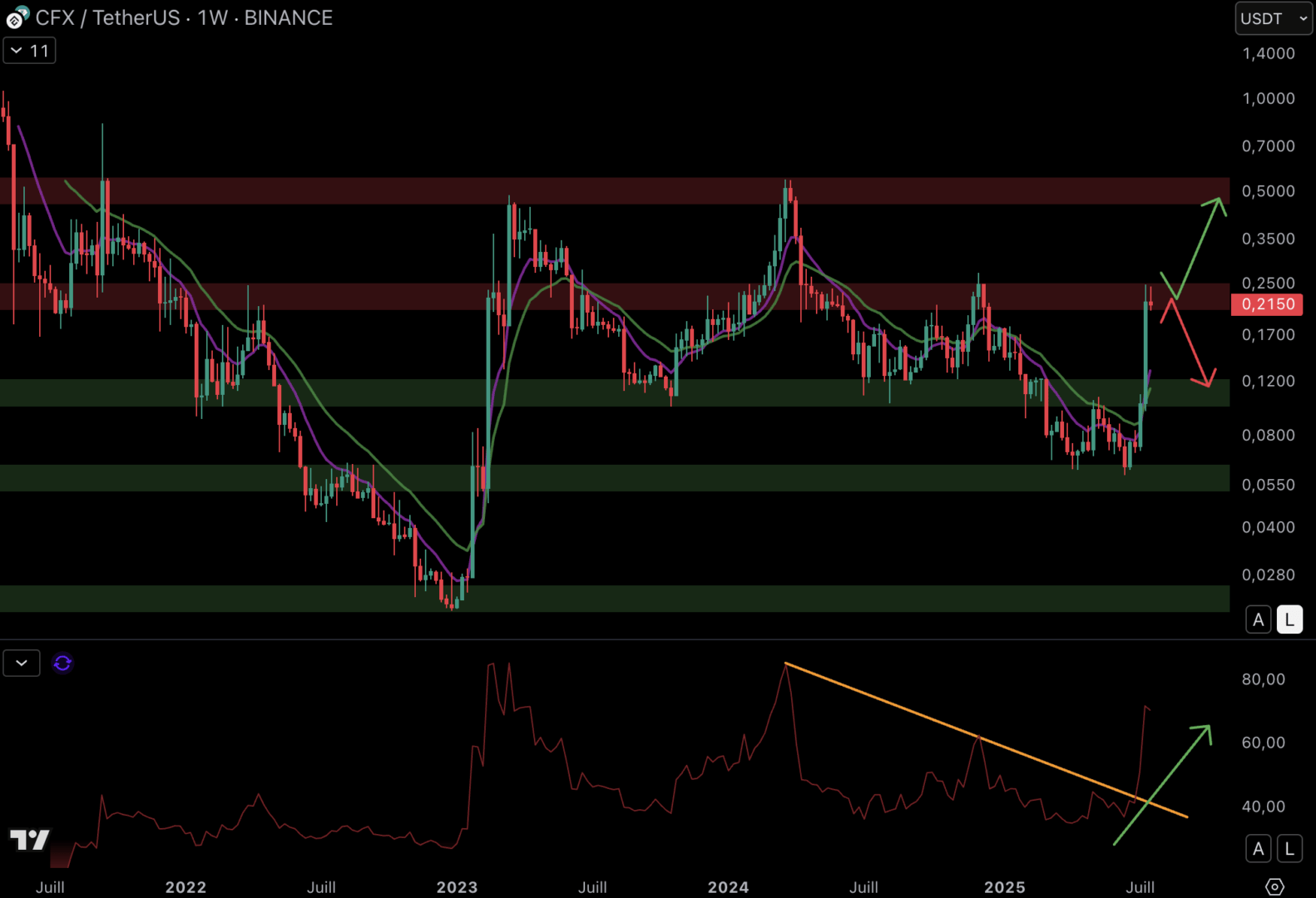The height and width of the screenshot is (898, 1316).
Task: Click the CFX coin symbol icon
Action: coord(17,17)
